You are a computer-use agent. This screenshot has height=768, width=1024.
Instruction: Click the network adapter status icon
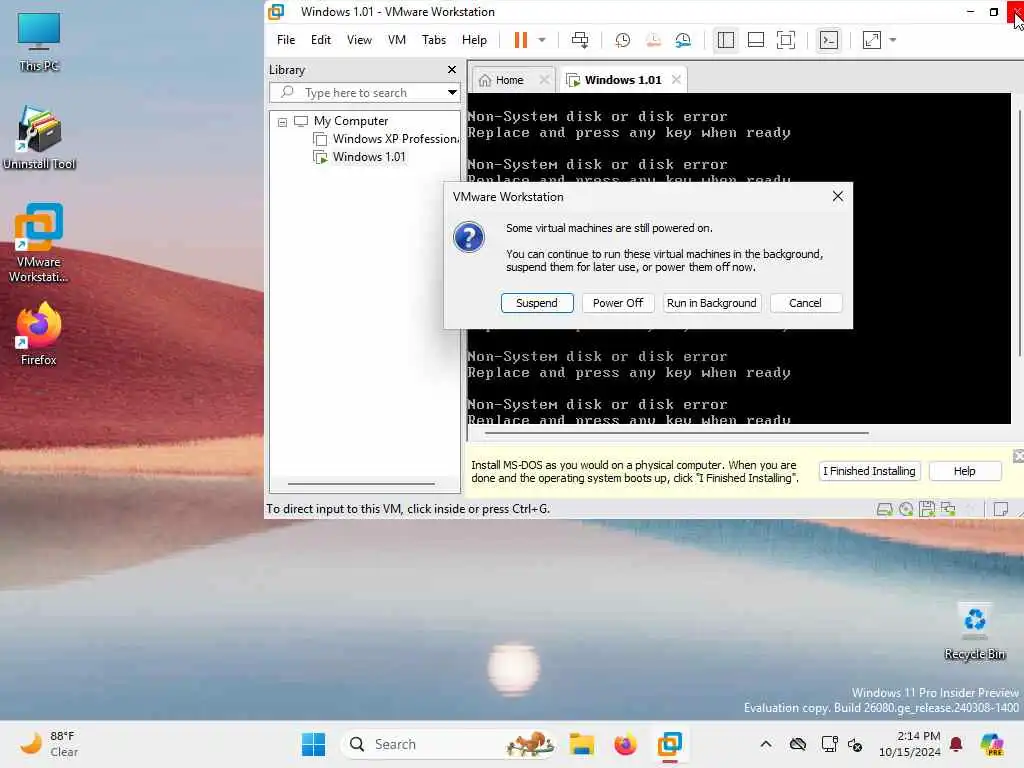[x=948, y=509]
